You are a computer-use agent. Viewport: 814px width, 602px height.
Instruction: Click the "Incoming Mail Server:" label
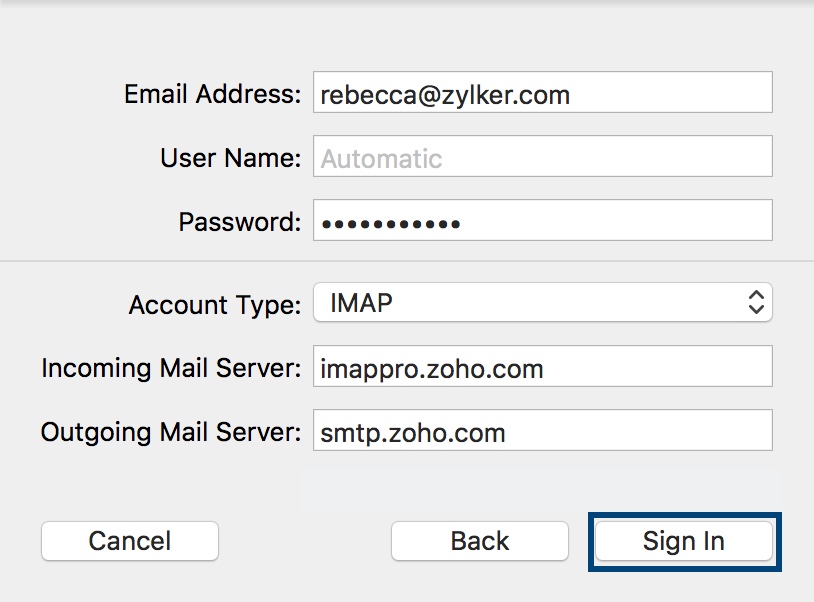(170, 368)
